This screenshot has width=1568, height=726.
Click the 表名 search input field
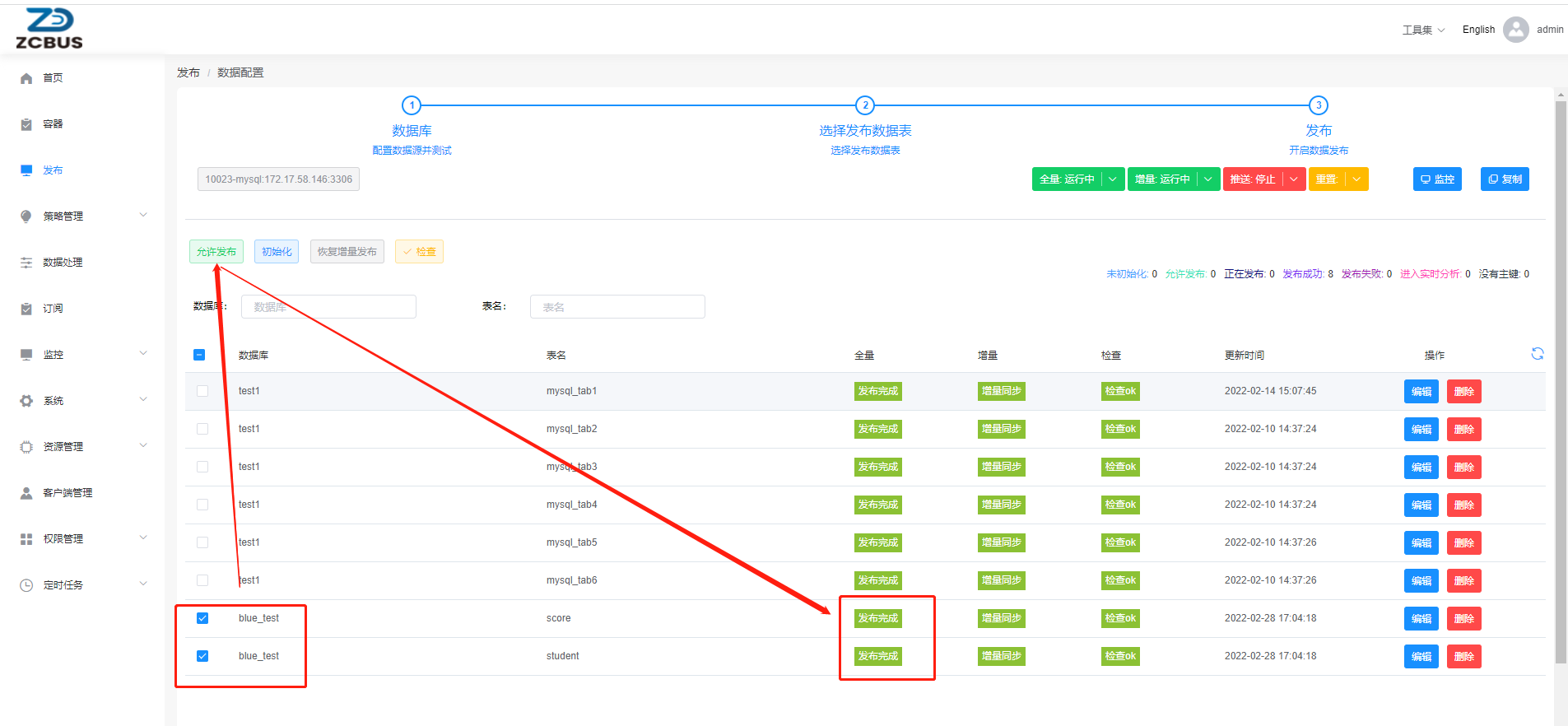[617, 307]
